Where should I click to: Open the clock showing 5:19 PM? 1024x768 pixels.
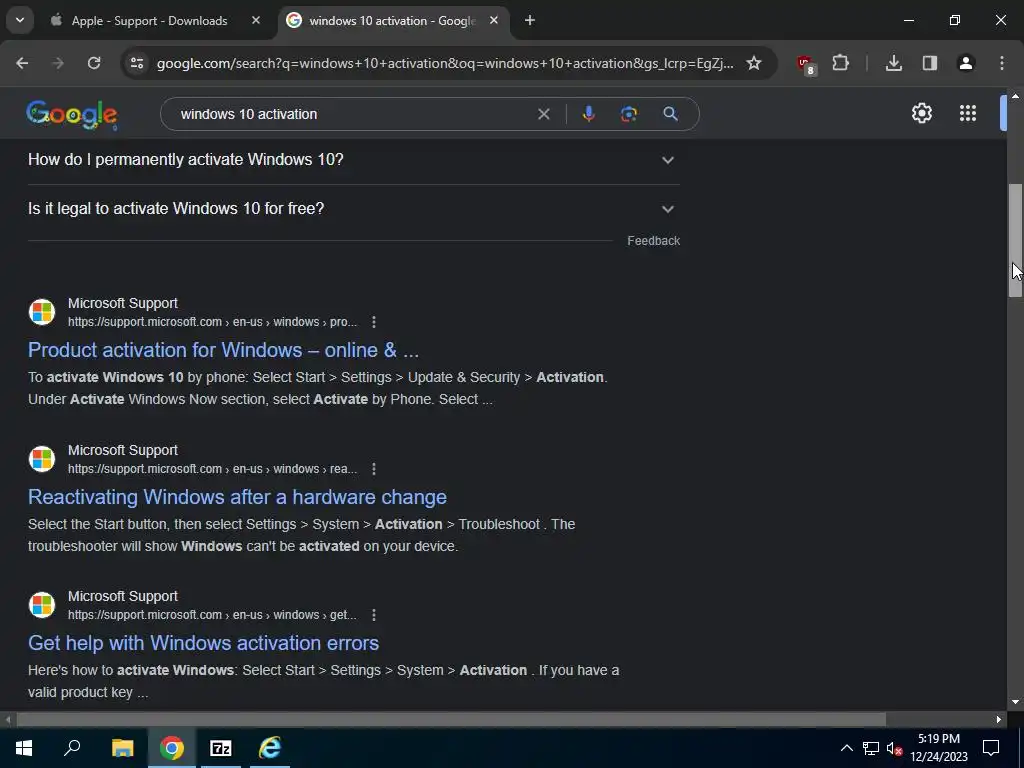pyautogui.click(x=939, y=748)
